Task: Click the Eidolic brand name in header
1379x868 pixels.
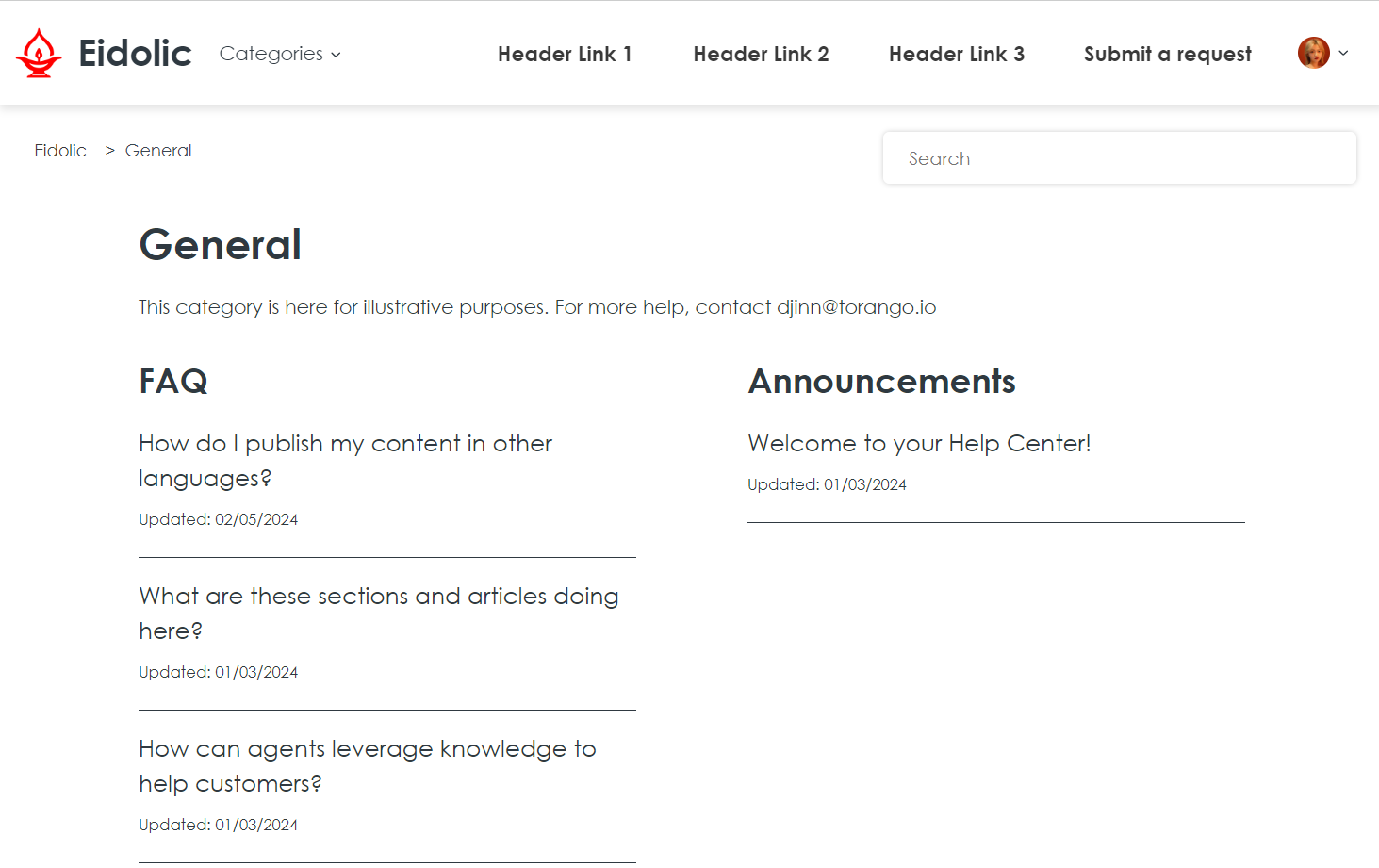Action: (x=135, y=54)
